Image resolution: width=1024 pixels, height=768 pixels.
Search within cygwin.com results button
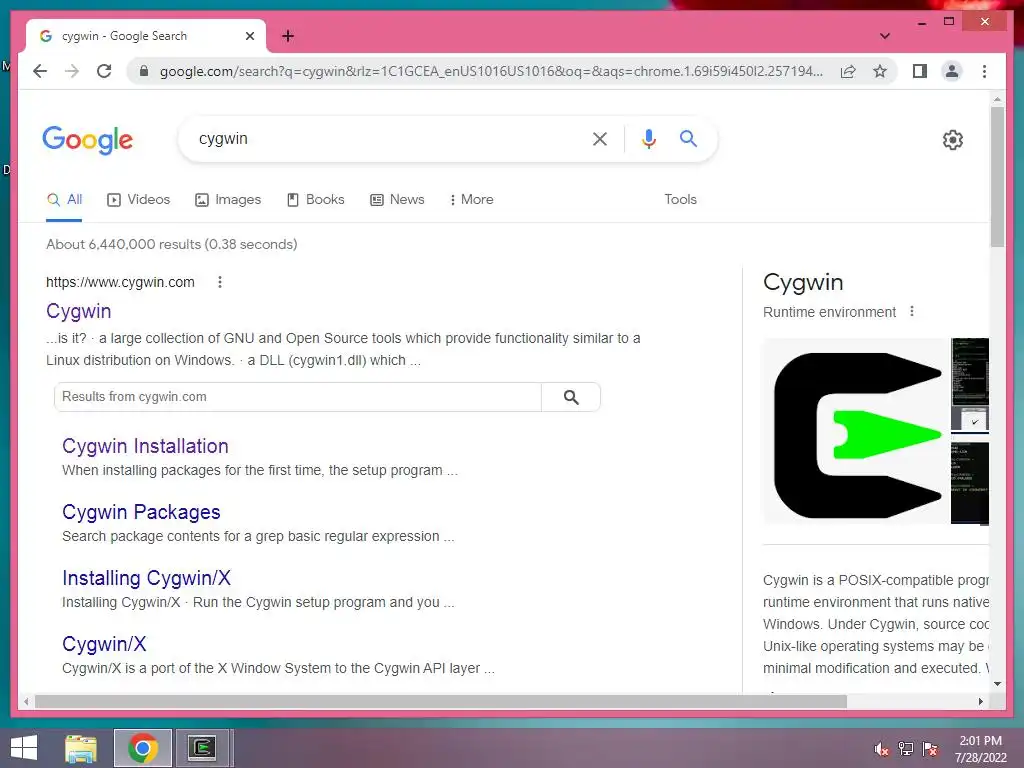[571, 397]
